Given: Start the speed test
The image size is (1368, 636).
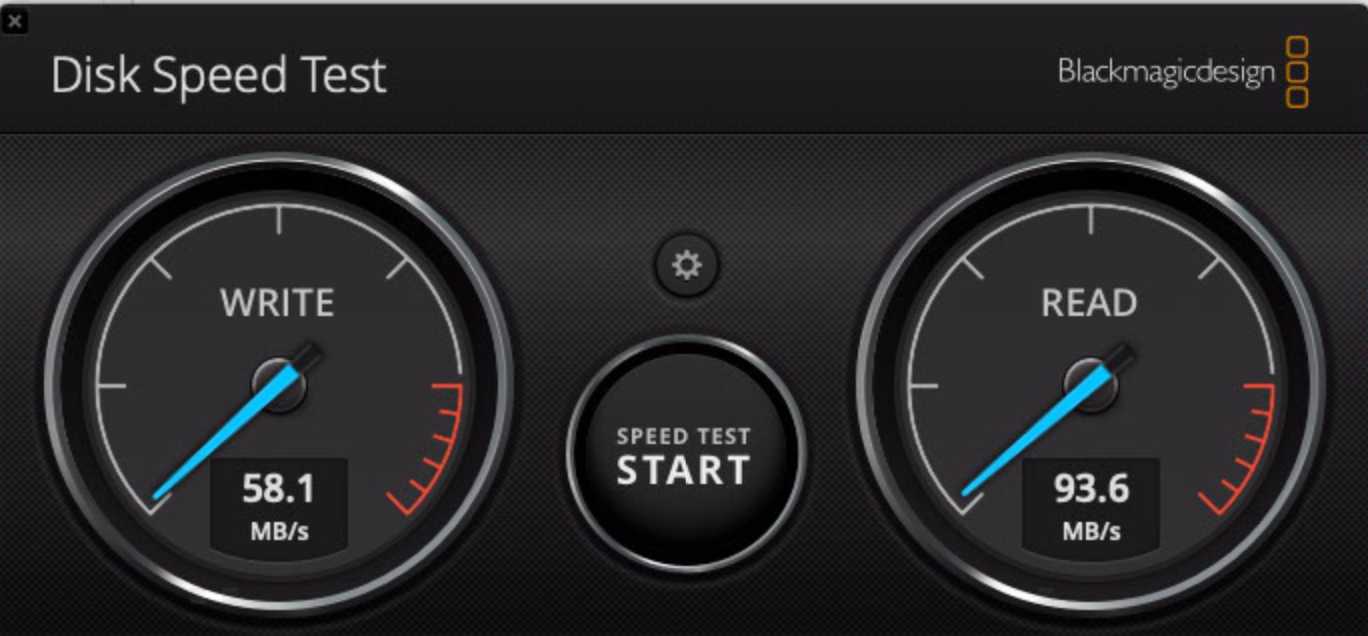Looking at the screenshot, I should tap(685, 457).
